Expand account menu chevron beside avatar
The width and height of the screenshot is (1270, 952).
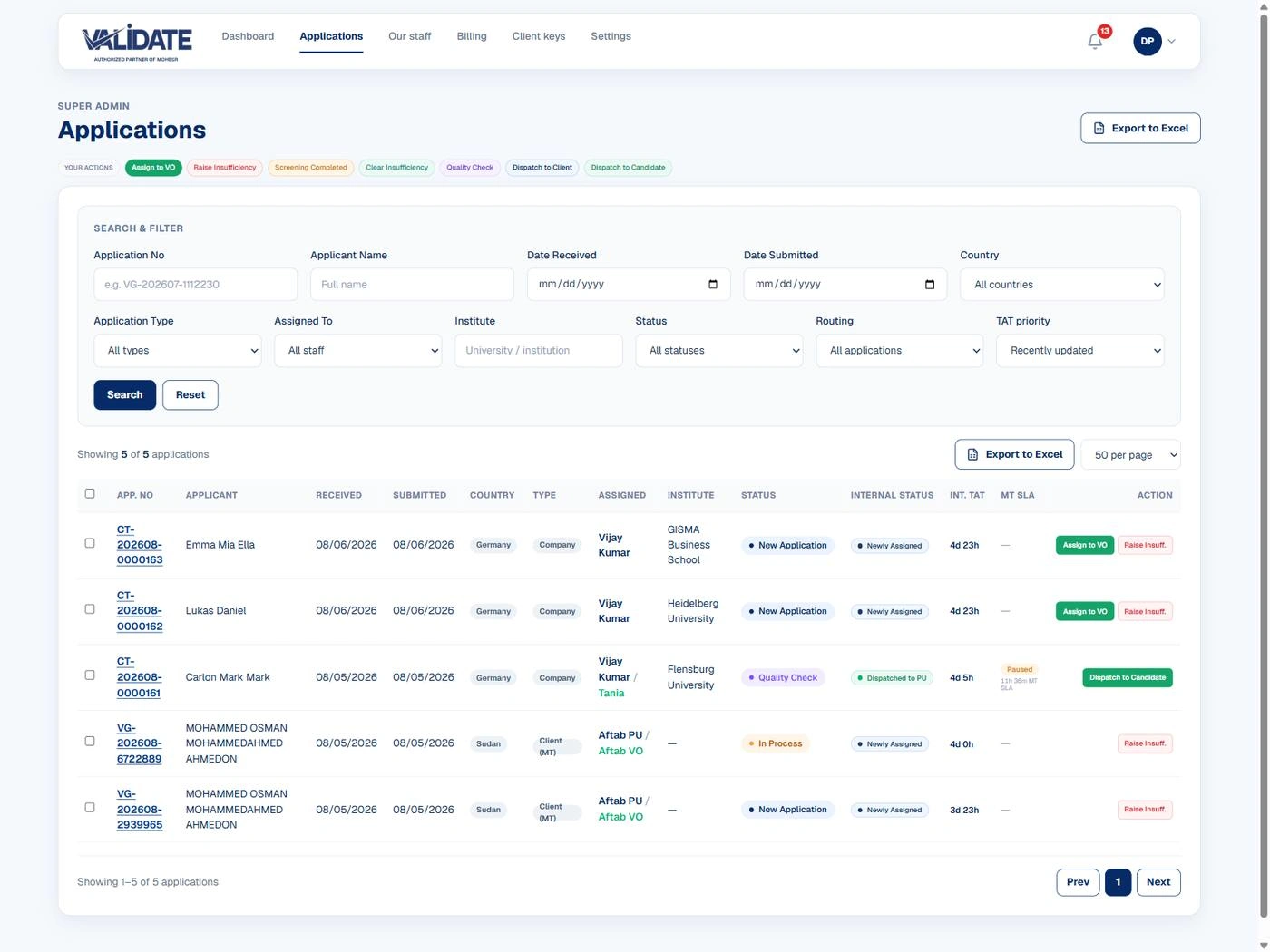pos(1171,42)
